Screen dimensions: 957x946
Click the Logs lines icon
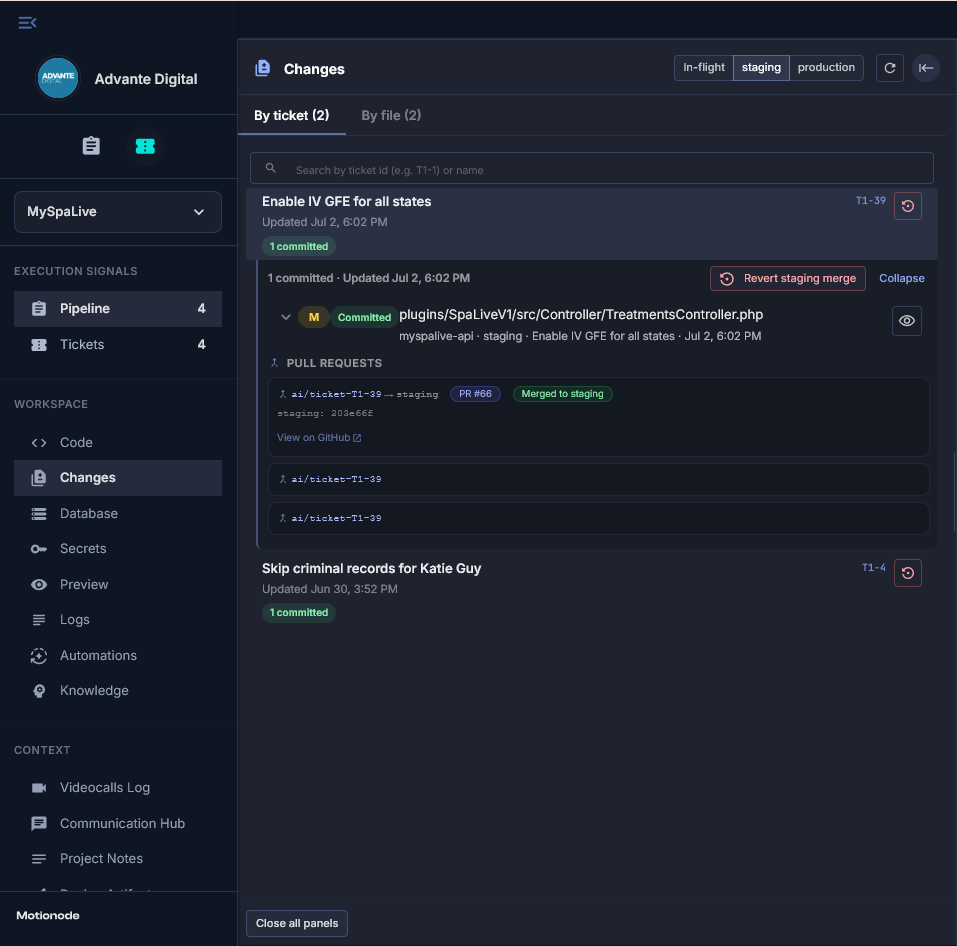tap(39, 620)
